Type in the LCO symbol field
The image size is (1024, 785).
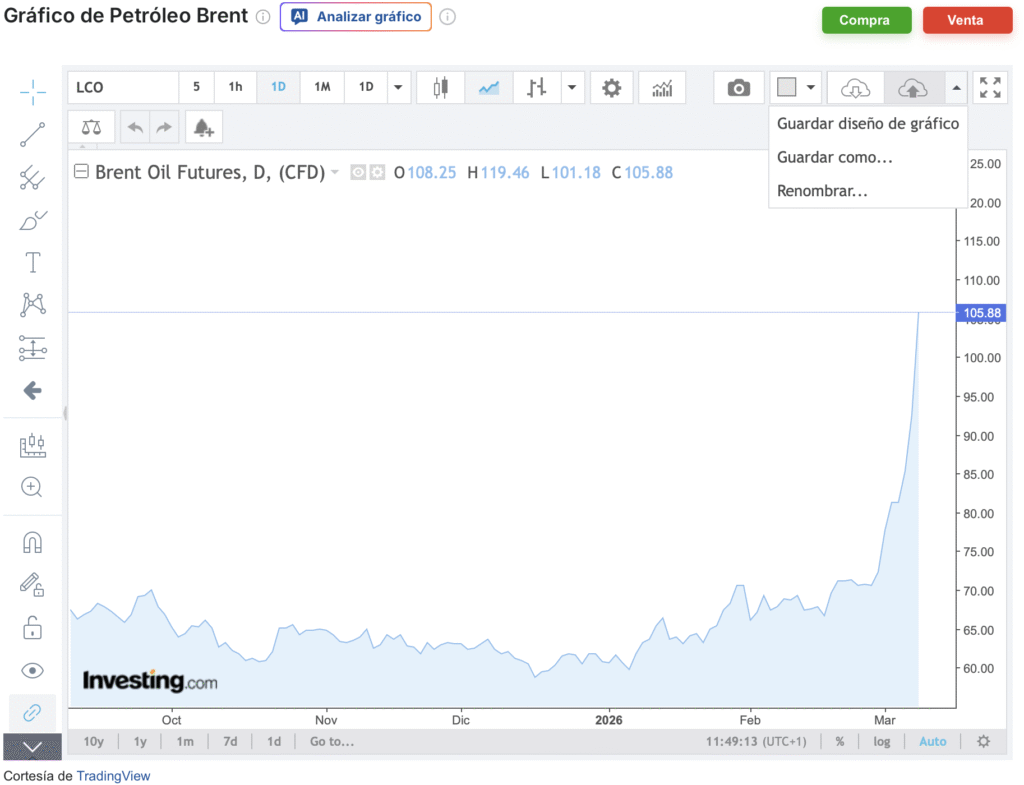(x=122, y=88)
